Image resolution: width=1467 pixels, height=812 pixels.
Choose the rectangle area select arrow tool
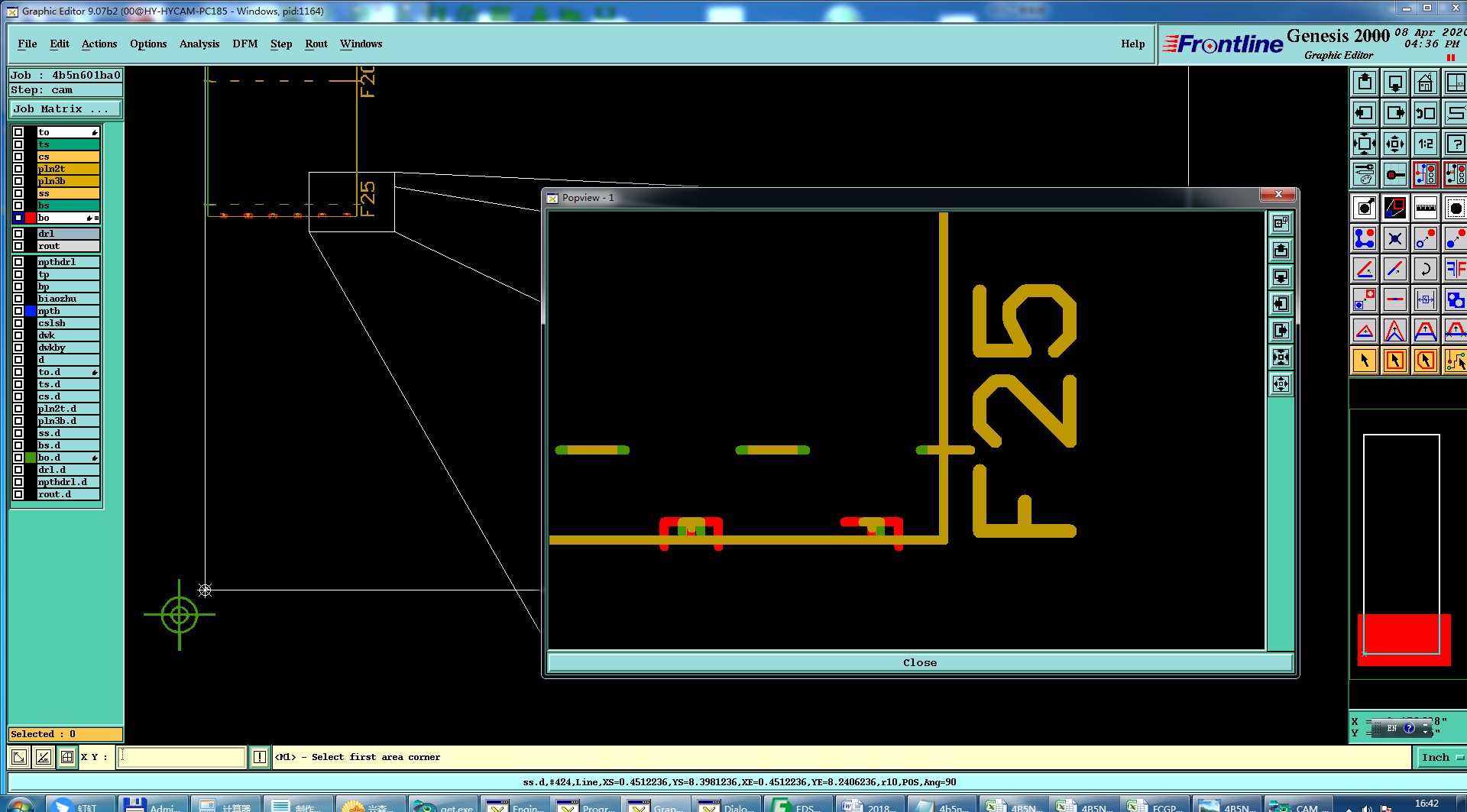[x=1395, y=361]
